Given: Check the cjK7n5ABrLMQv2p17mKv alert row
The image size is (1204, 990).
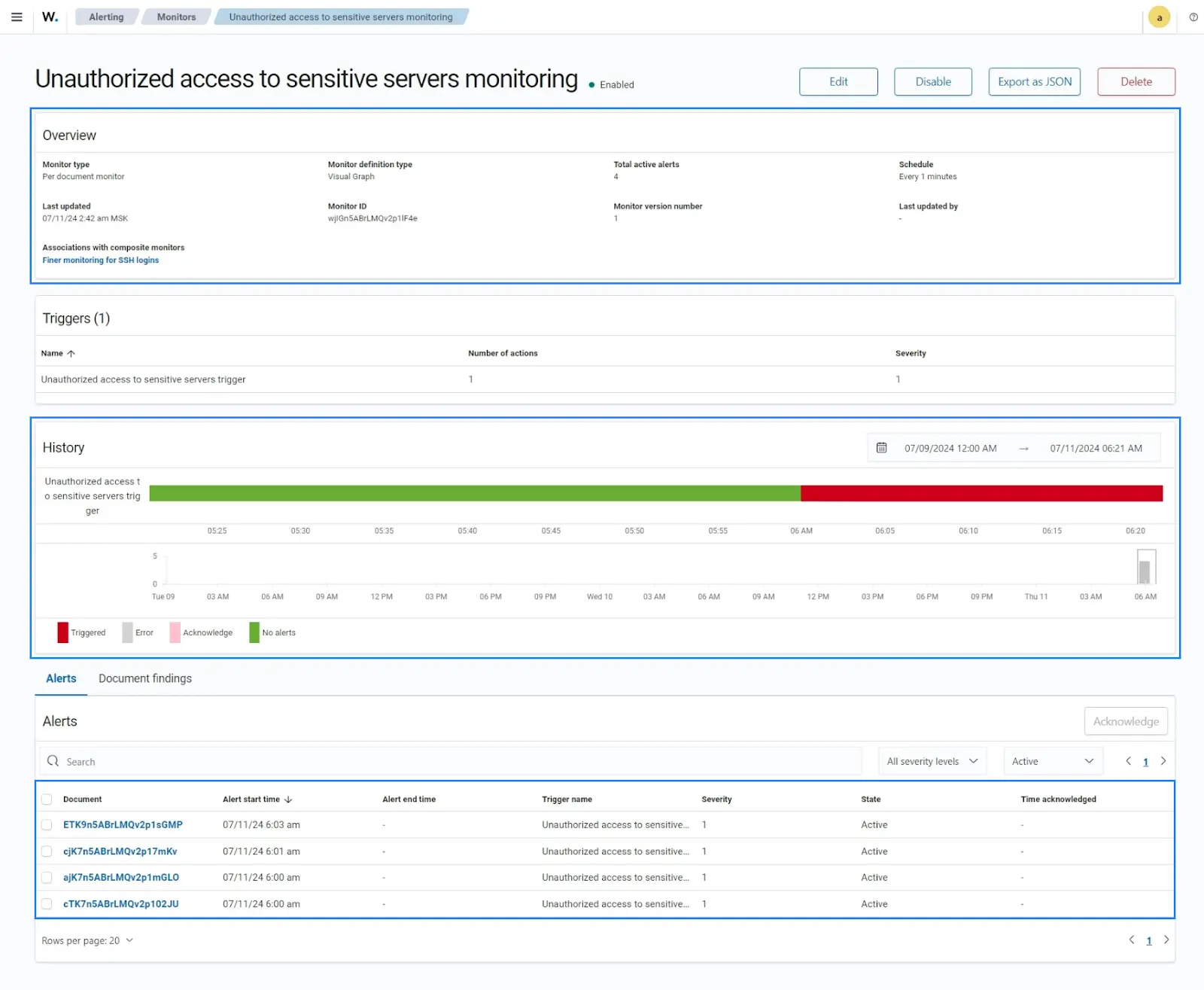Looking at the screenshot, I should coord(47,851).
